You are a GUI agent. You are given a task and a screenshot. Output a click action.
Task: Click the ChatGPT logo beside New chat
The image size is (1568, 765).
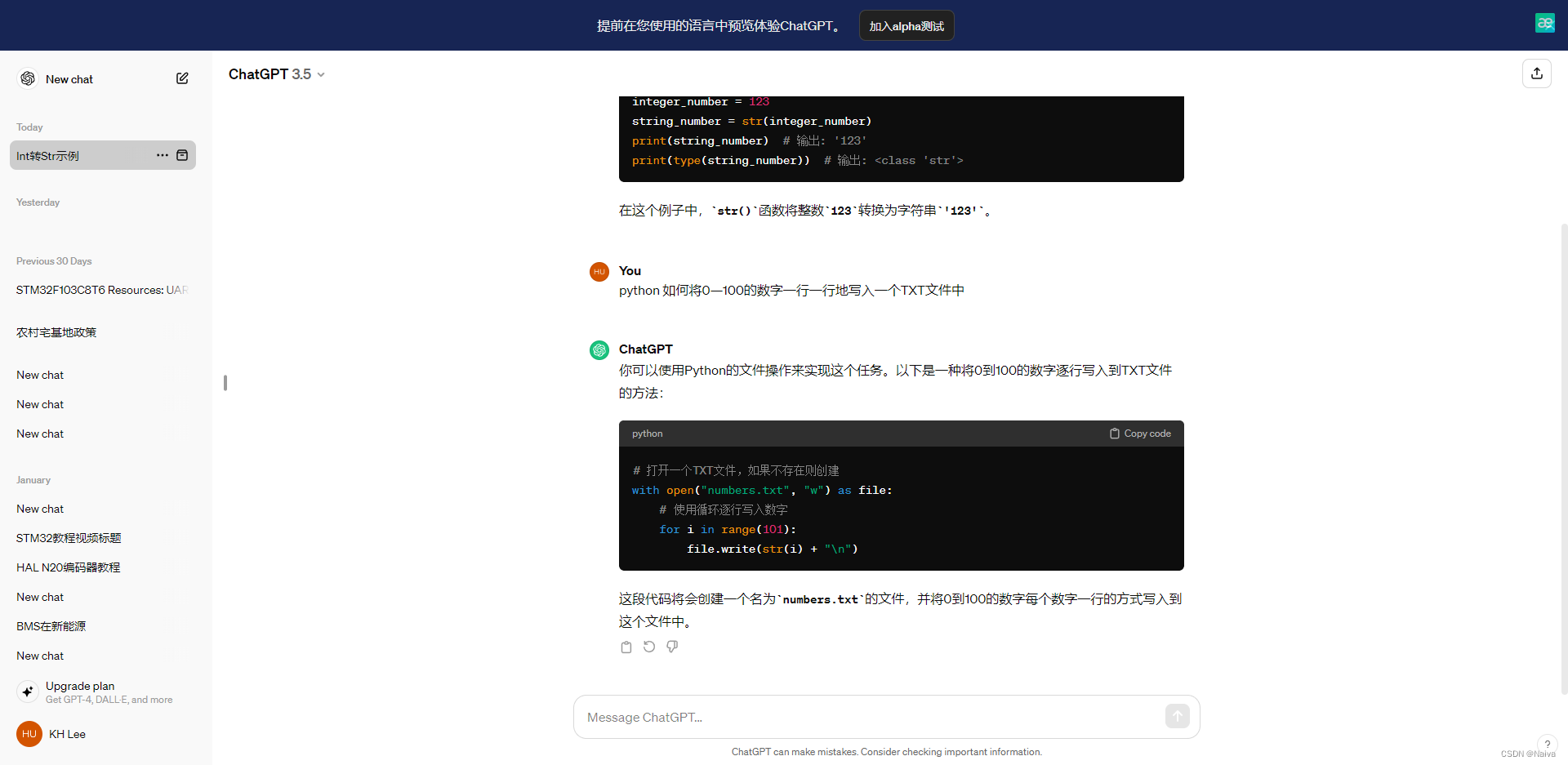pos(28,78)
